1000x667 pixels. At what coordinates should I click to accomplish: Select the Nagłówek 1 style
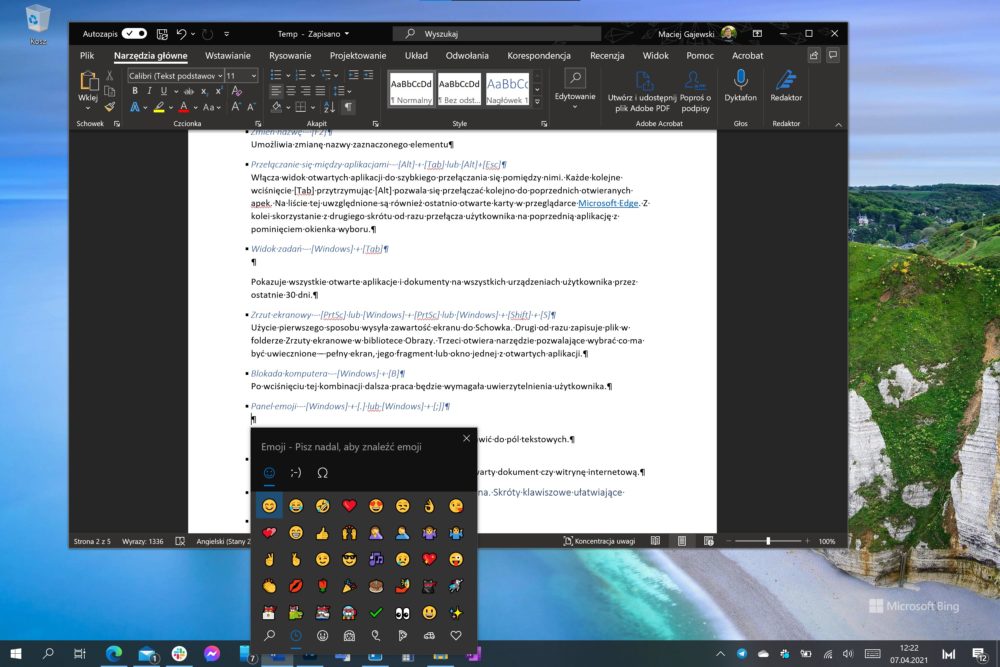[508, 89]
